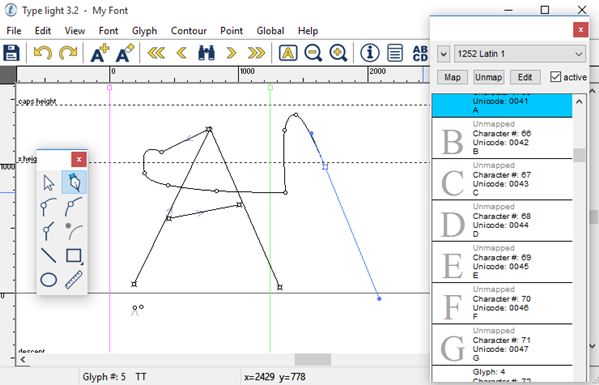Image resolution: width=599 pixels, height=385 pixels.
Task: Close the floating toolbox panel
Action: click(x=79, y=159)
